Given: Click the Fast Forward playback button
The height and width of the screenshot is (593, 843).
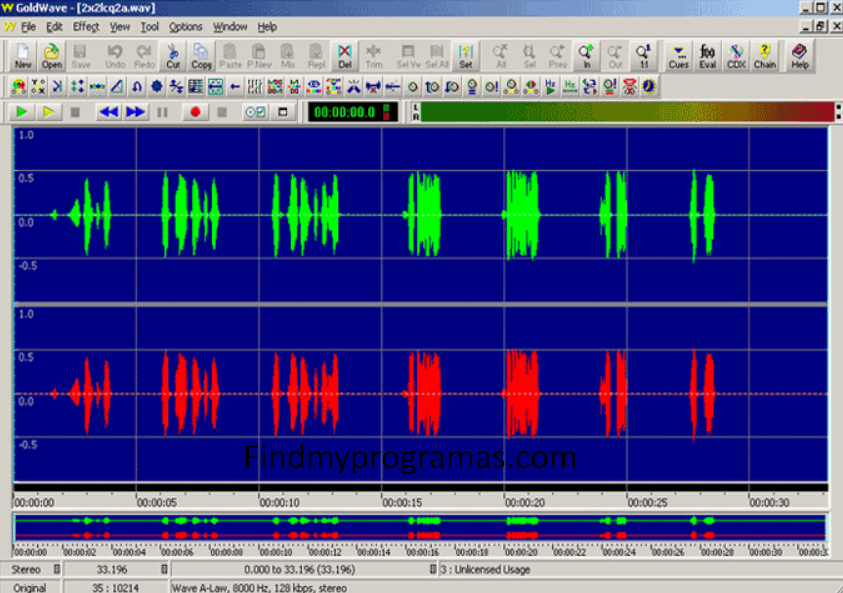Looking at the screenshot, I should [135, 112].
